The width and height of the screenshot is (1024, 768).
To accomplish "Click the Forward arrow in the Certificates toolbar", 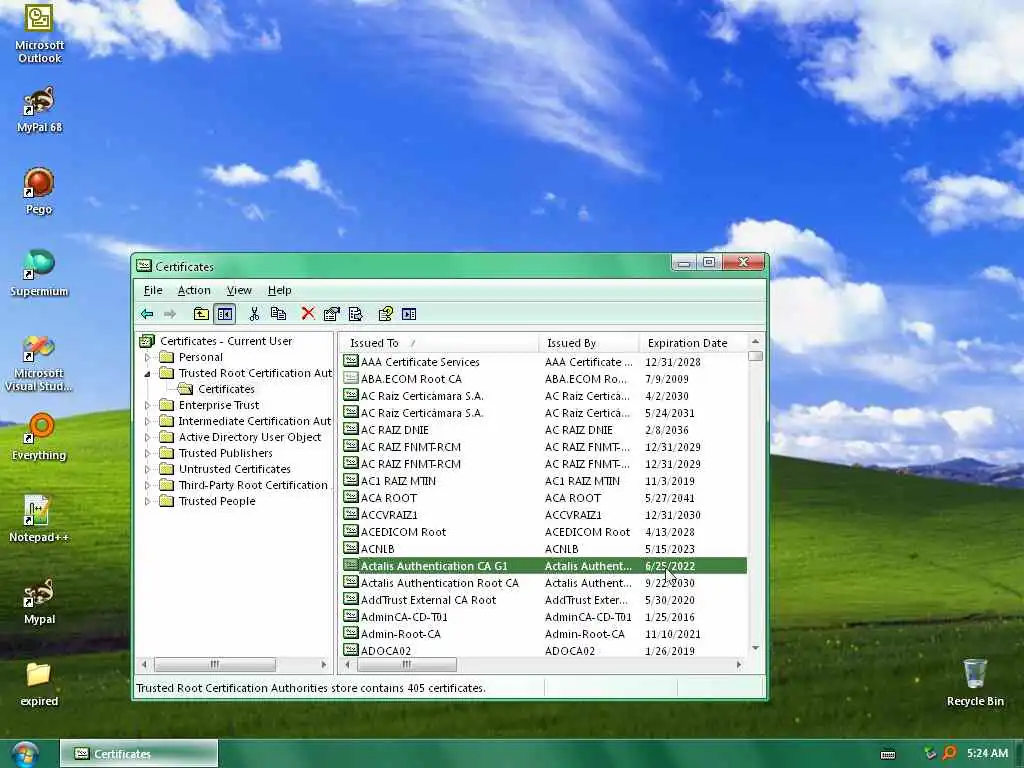I will point(170,314).
